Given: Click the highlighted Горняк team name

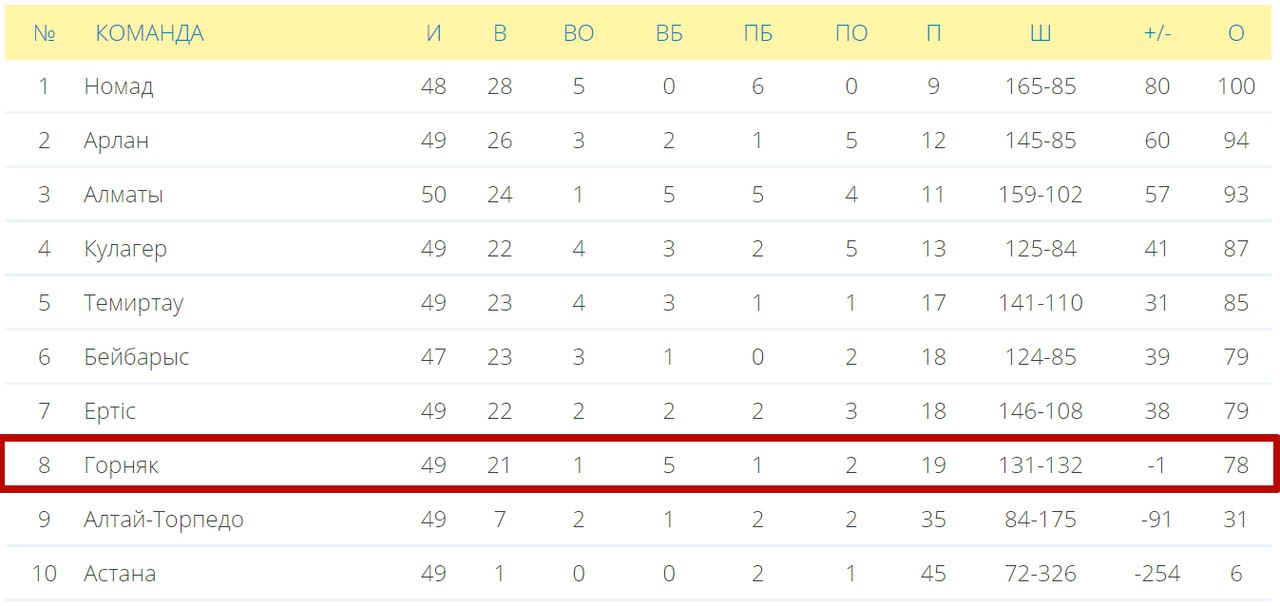Looking at the screenshot, I should 121,465.
